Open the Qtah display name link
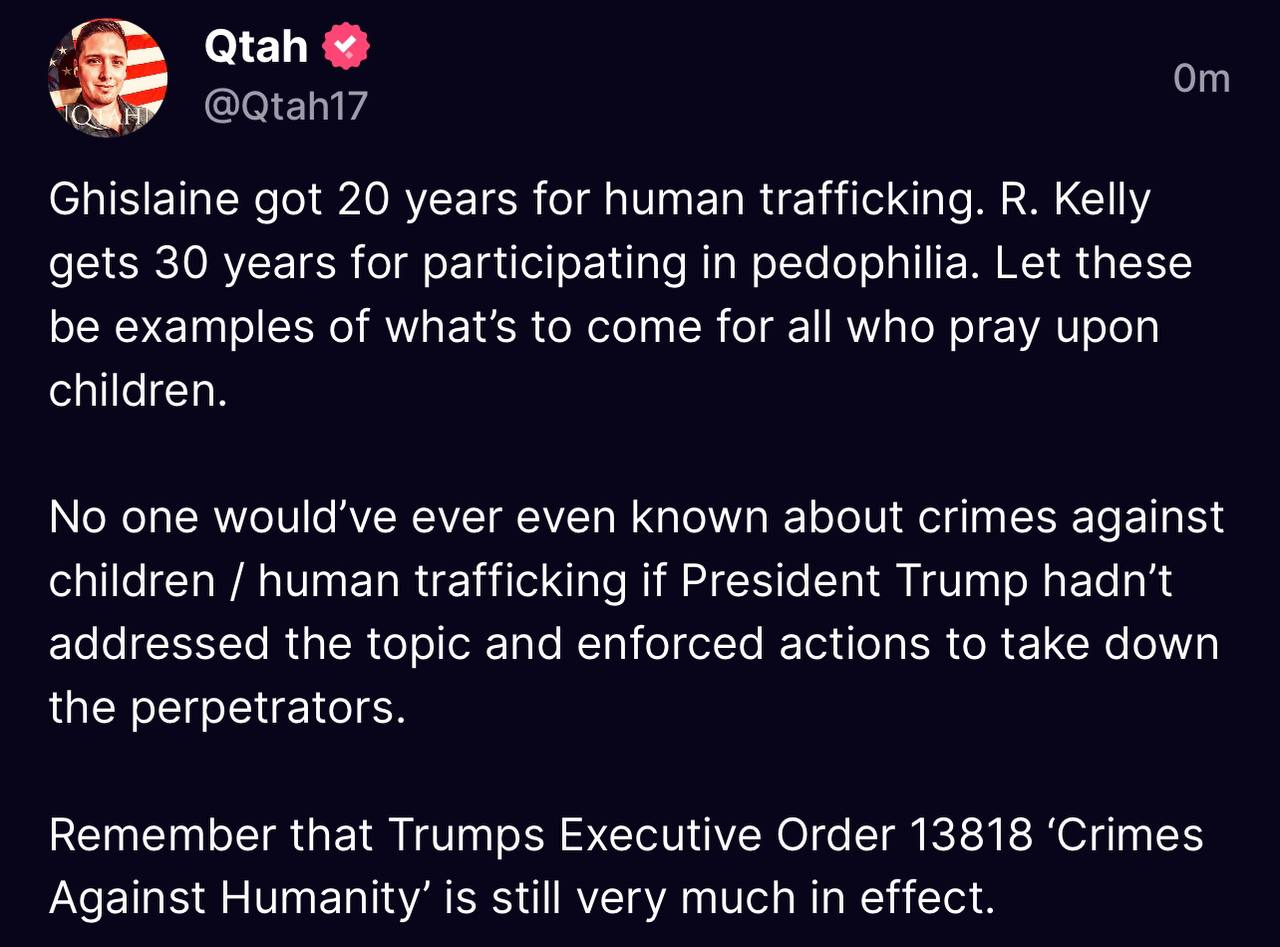The width and height of the screenshot is (1280, 947). (256, 47)
